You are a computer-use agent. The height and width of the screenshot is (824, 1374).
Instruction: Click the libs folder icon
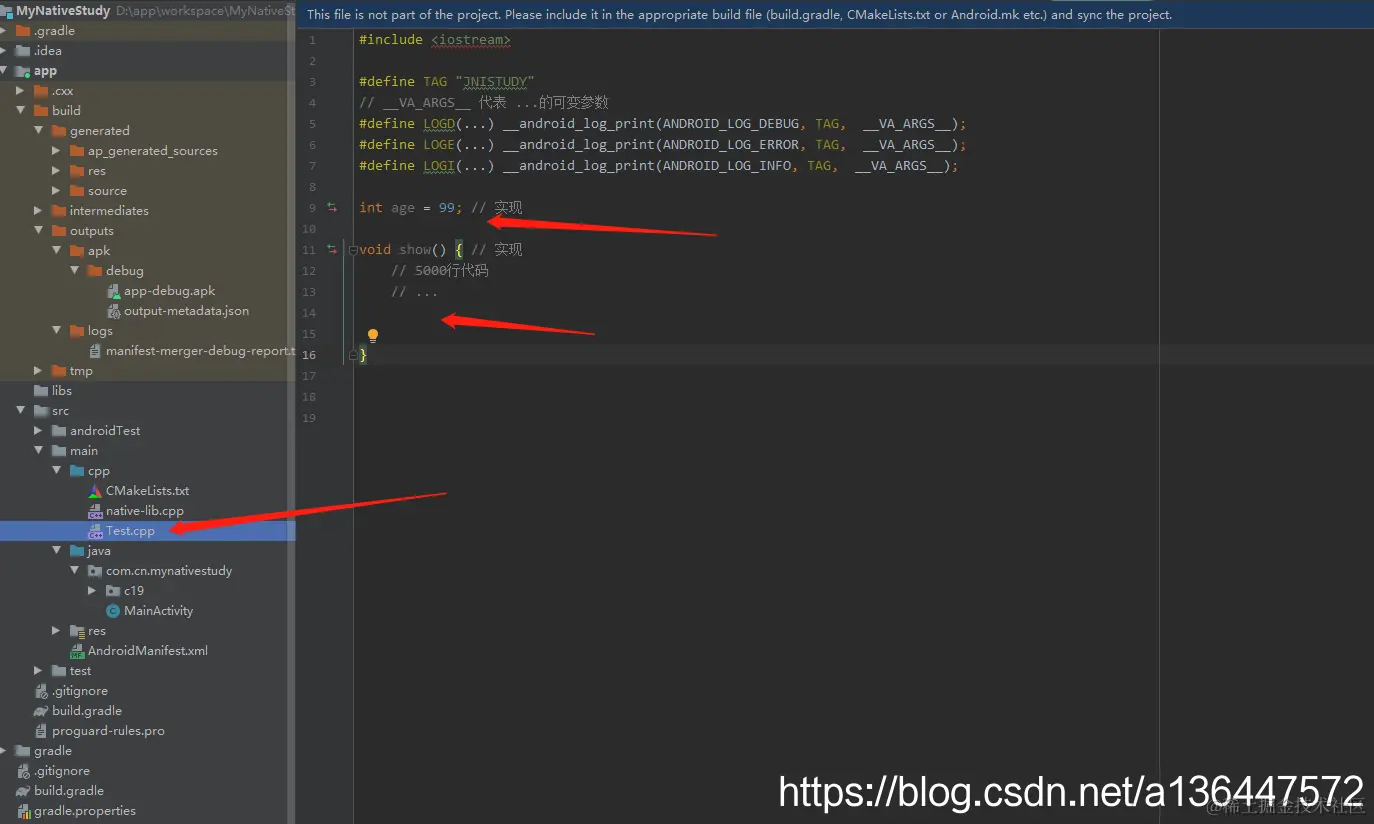tap(41, 391)
